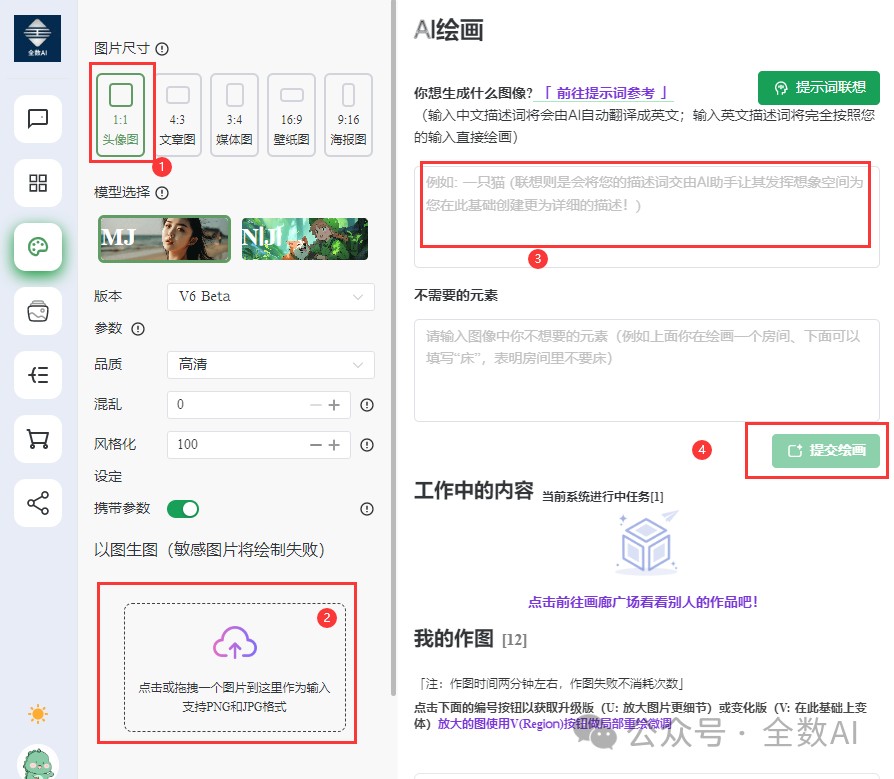
Task: Click the shopping cart icon in sidebar
Action: pyautogui.click(x=38, y=439)
